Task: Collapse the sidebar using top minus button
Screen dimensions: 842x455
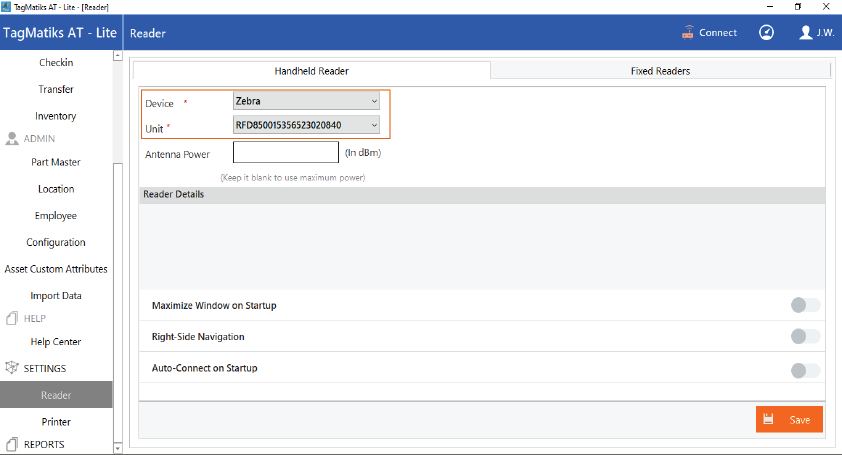Action: pyautogui.click(x=118, y=56)
